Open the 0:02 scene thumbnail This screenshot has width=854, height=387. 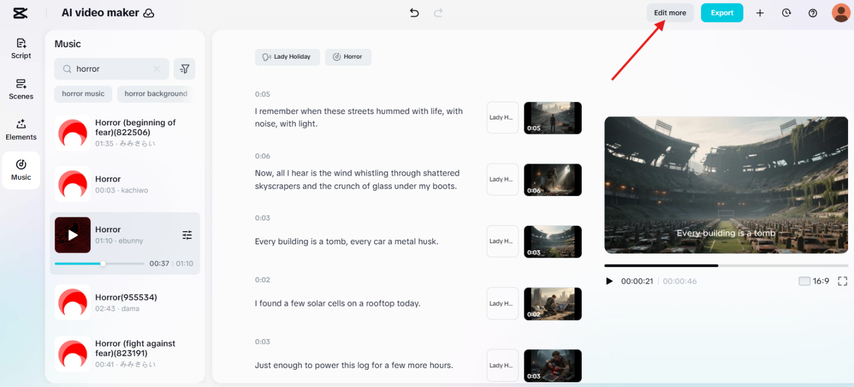click(553, 304)
